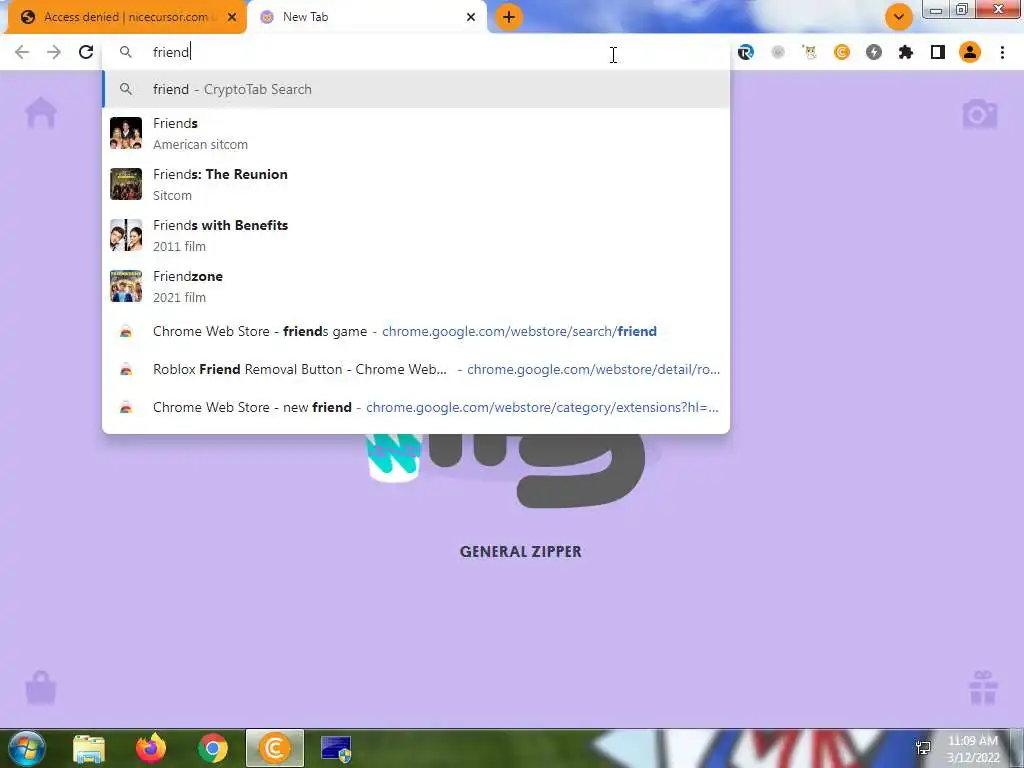
Task: Switch to the Access denied nicecursor.com tab
Action: tap(124, 17)
